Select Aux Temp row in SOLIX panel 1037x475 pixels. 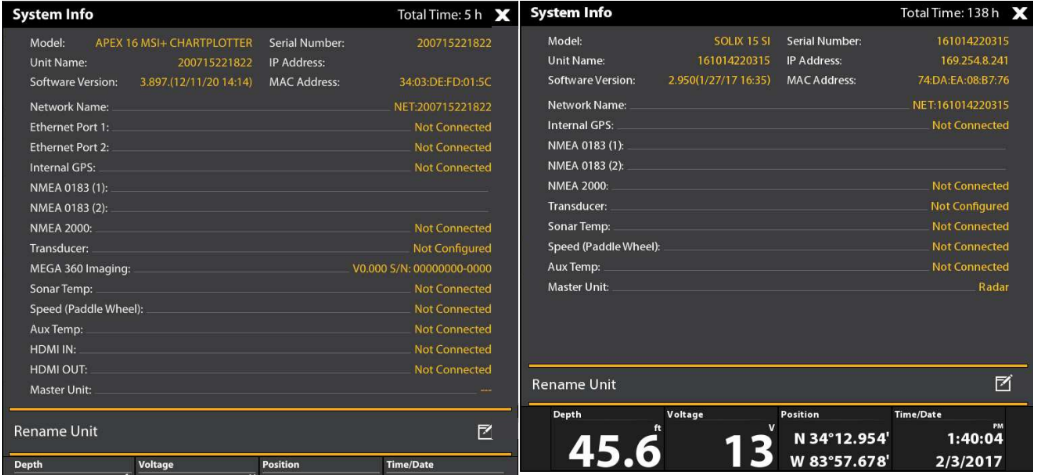tap(778, 267)
